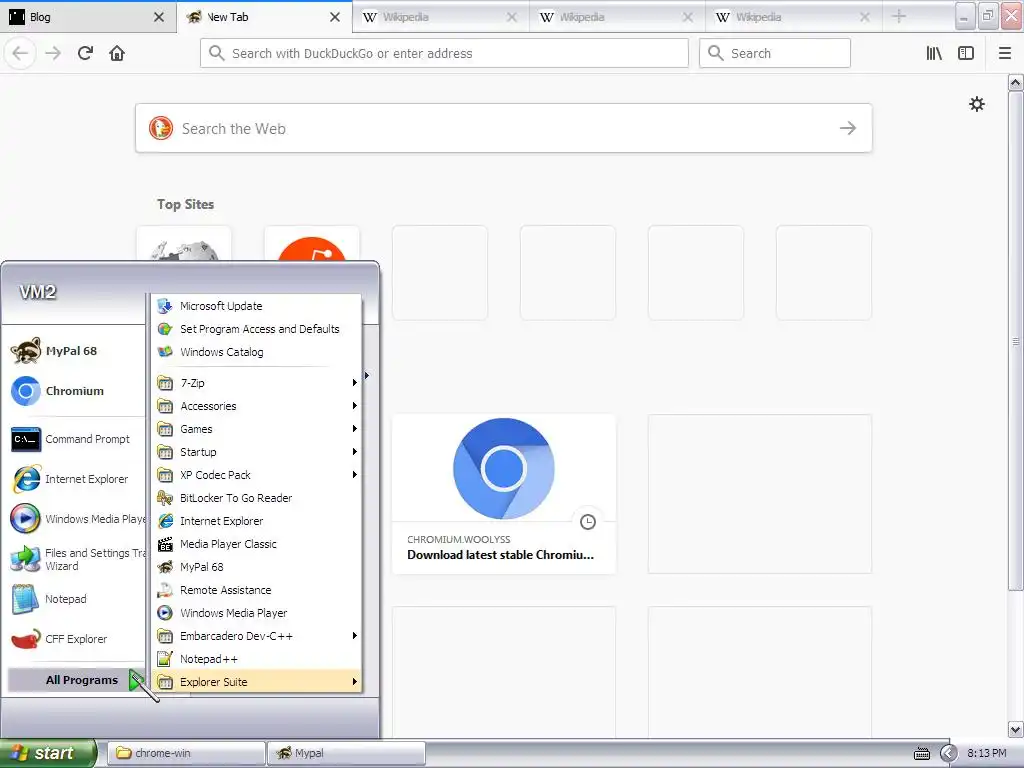Click scrollbar up arrow
Screen dimensions: 1024x768
coord(1015,82)
